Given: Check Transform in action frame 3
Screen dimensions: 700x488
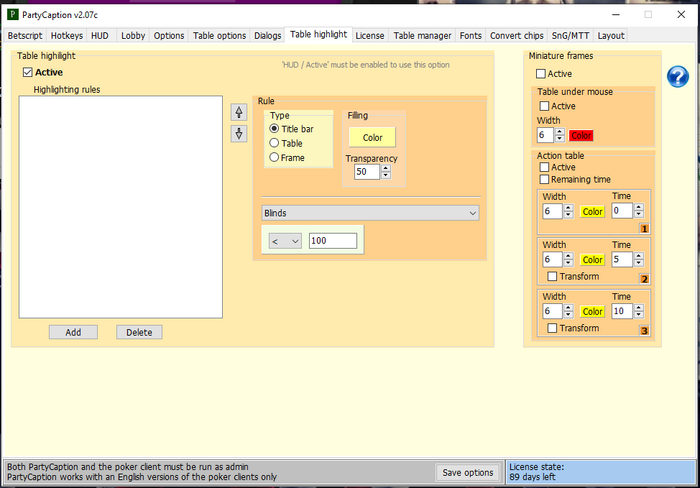Looking at the screenshot, I should pos(552,328).
